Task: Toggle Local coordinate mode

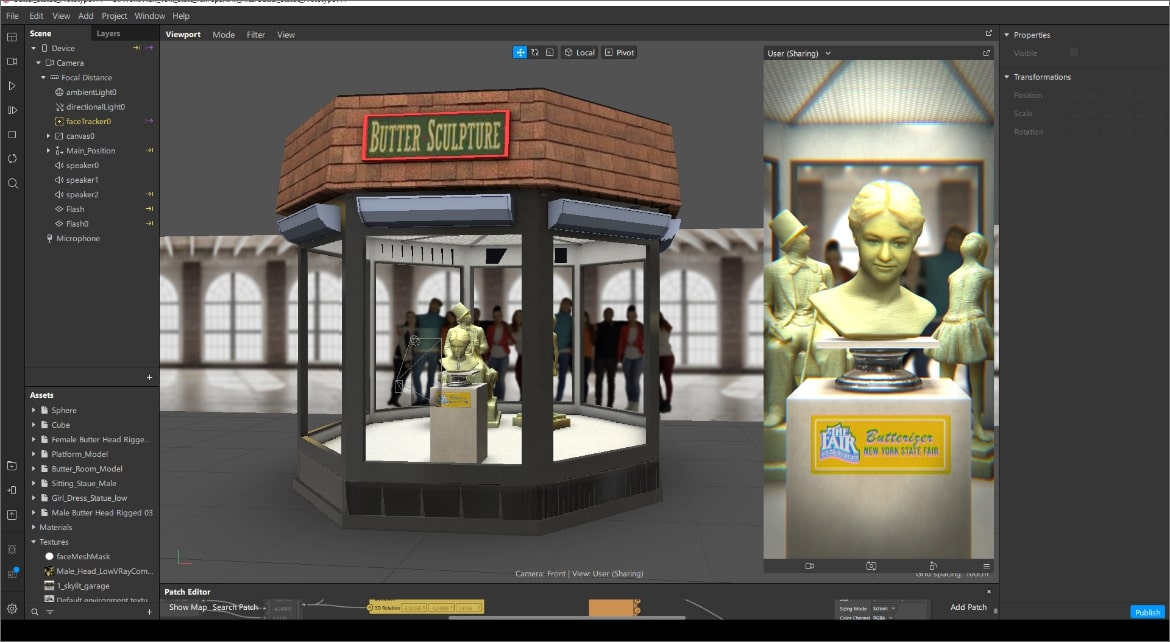Action: tap(580, 52)
